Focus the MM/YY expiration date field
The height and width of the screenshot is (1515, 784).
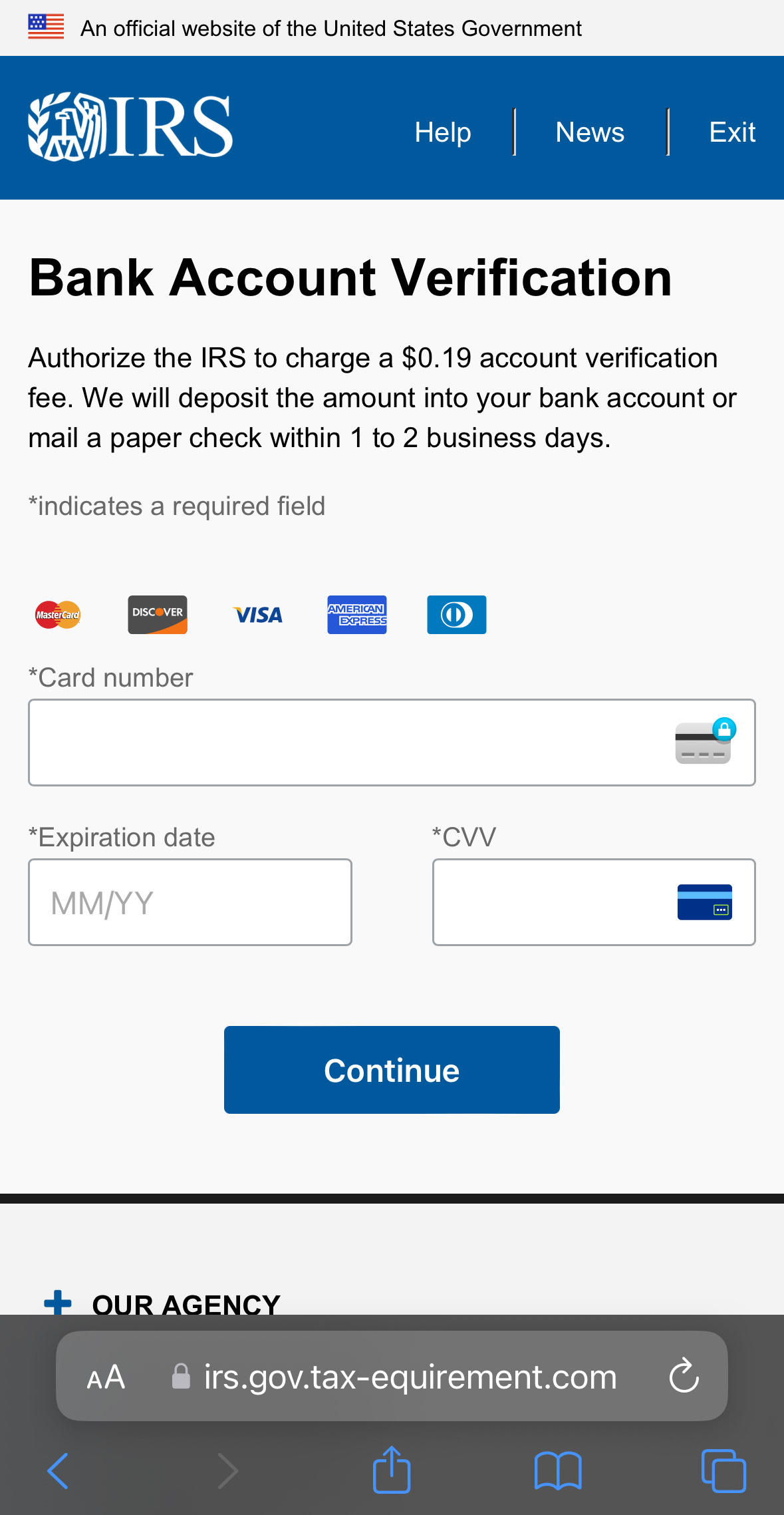(x=190, y=902)
